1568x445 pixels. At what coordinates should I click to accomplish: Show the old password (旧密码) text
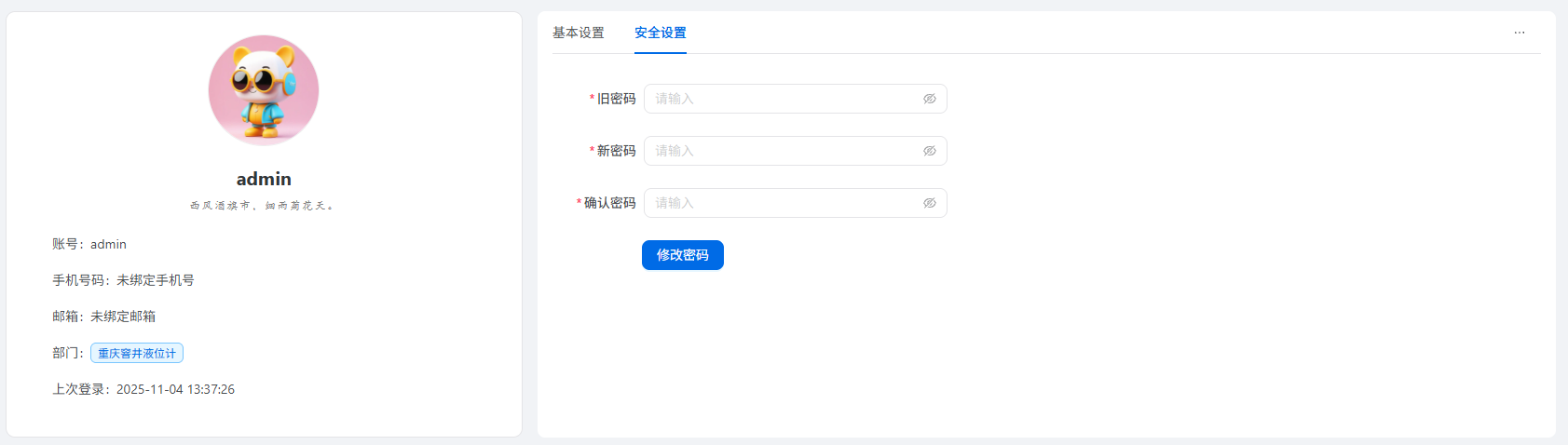(929, 99)
